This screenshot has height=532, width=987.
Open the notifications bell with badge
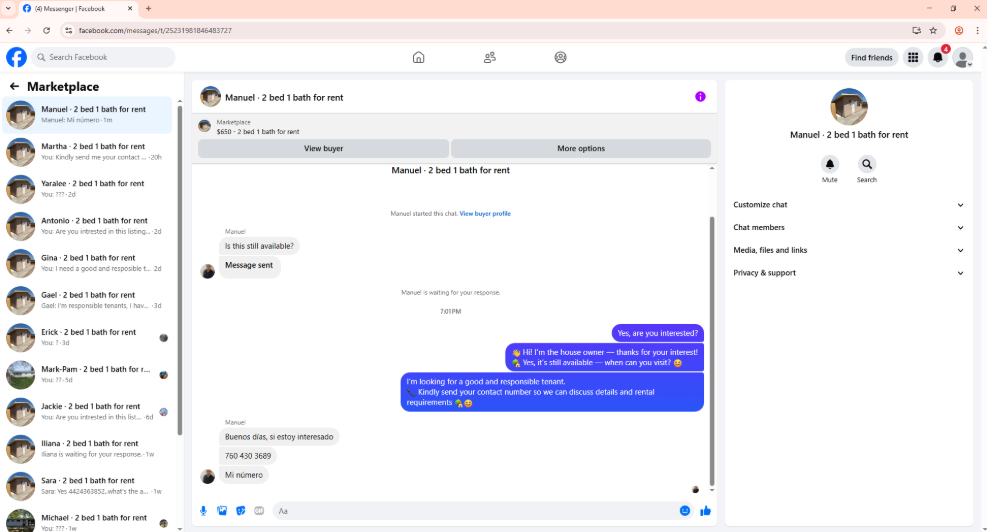point(938,57)
